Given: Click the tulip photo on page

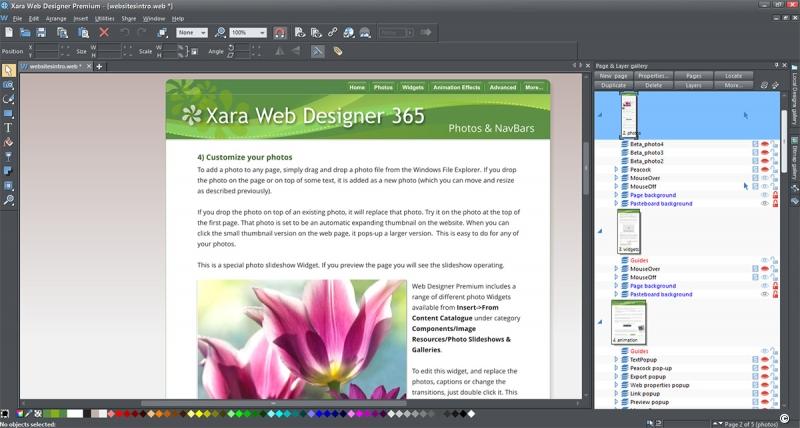Looking at the screenshot, I should tap(302, 339).
